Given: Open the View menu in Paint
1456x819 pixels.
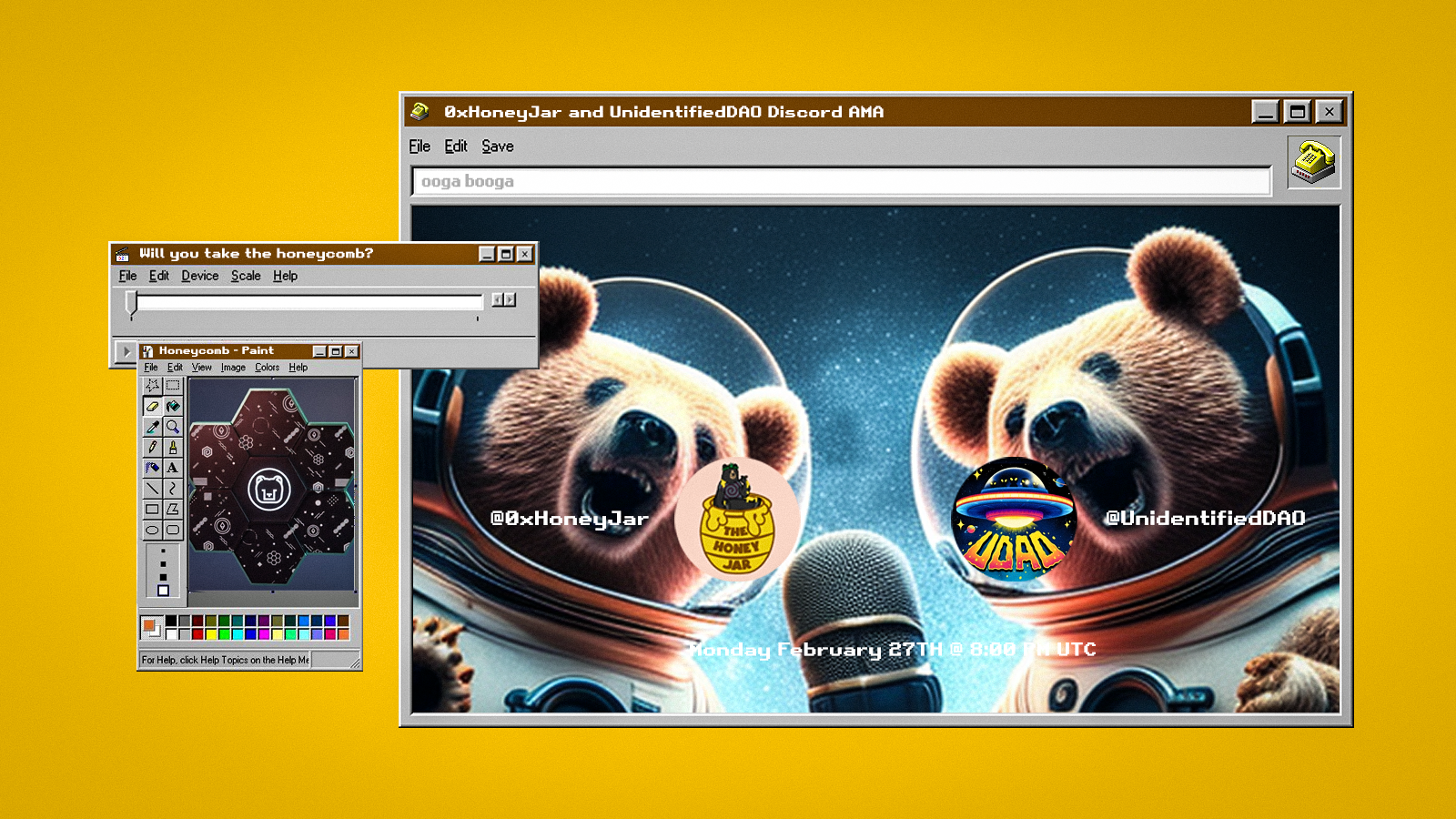Looking at the screenshot, I should (x=202, y=368).
